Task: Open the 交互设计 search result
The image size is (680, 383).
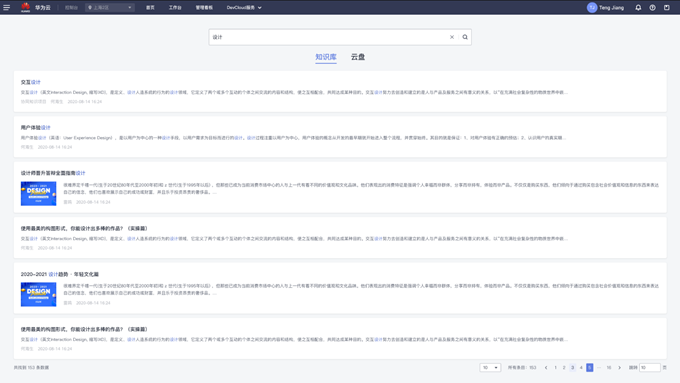Action: [30, 82]
